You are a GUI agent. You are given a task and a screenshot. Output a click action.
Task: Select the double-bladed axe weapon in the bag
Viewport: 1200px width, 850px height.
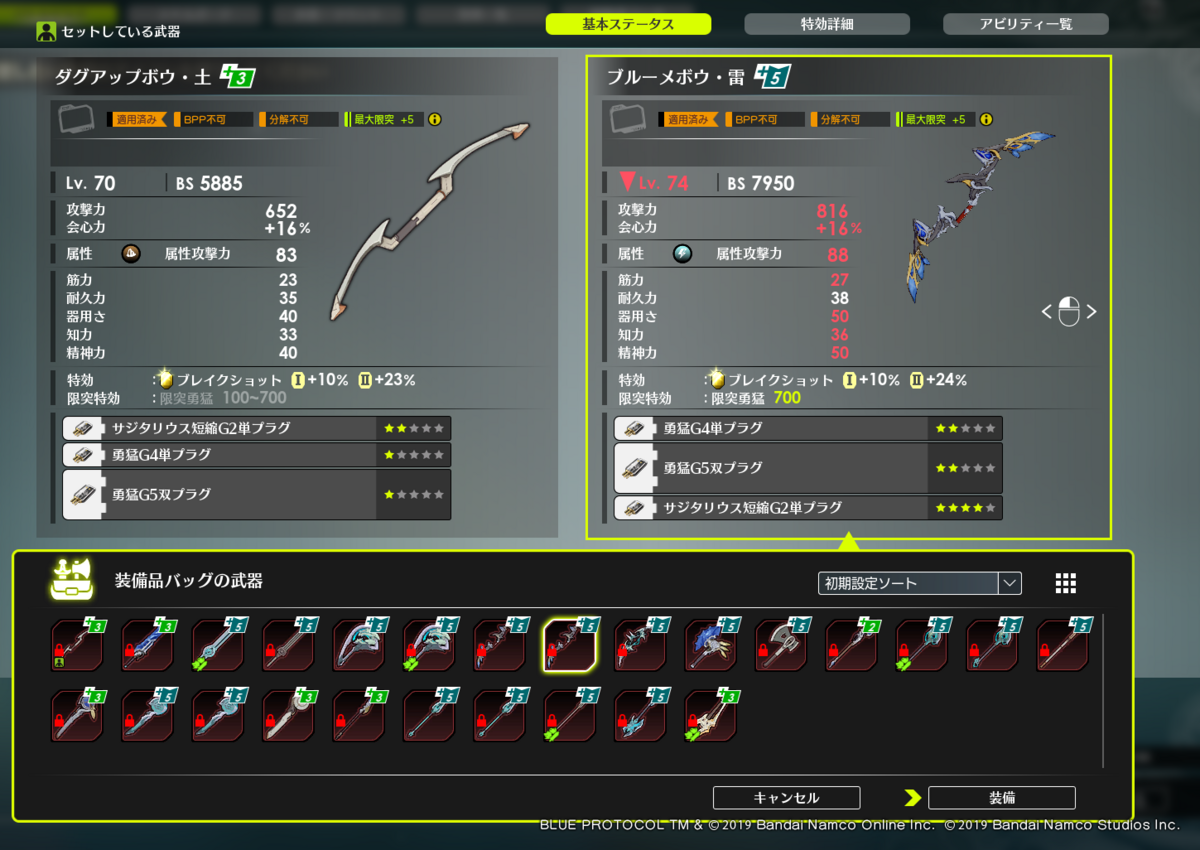[781, 646]
